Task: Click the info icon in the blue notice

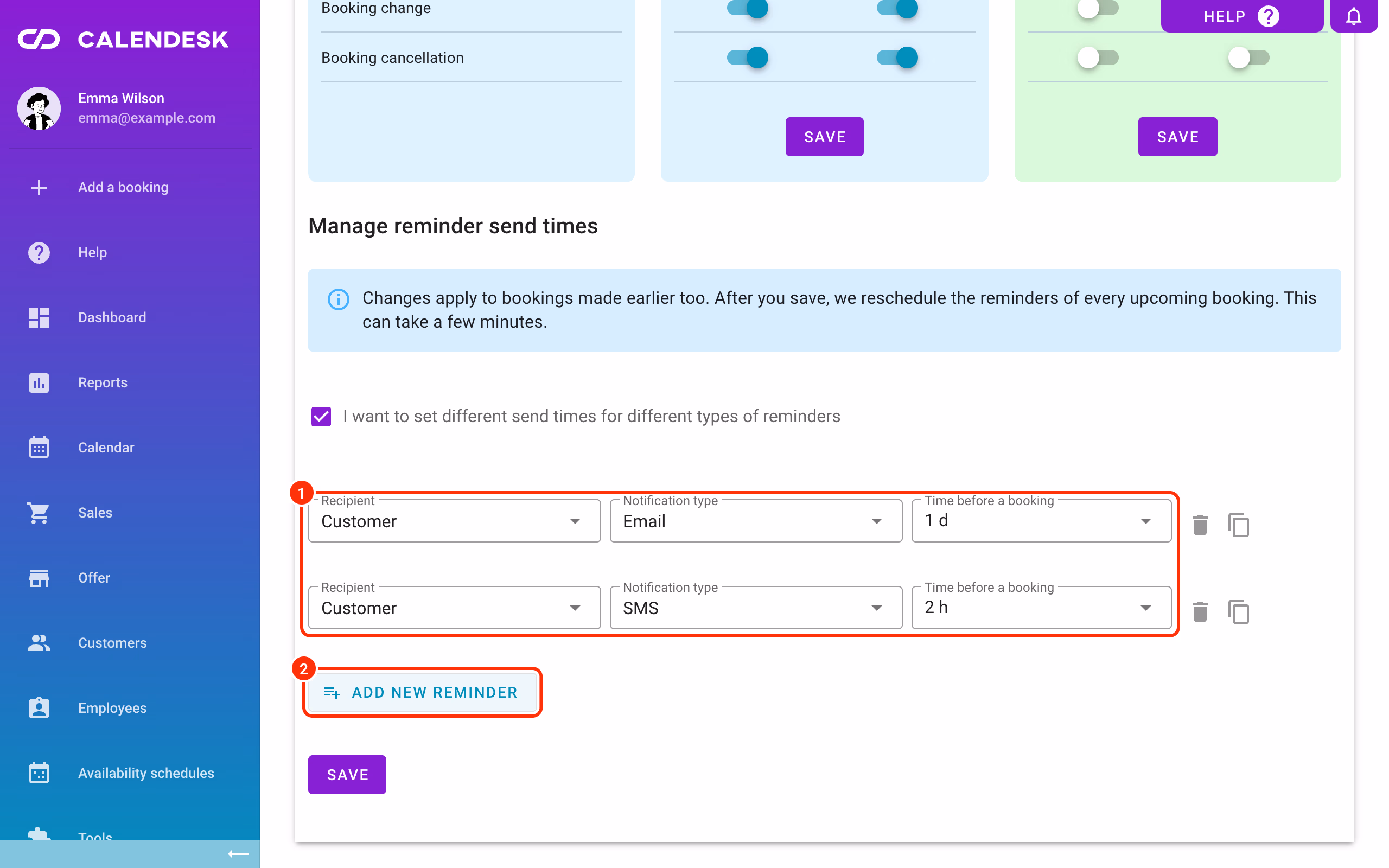Action: click(338, 299)
